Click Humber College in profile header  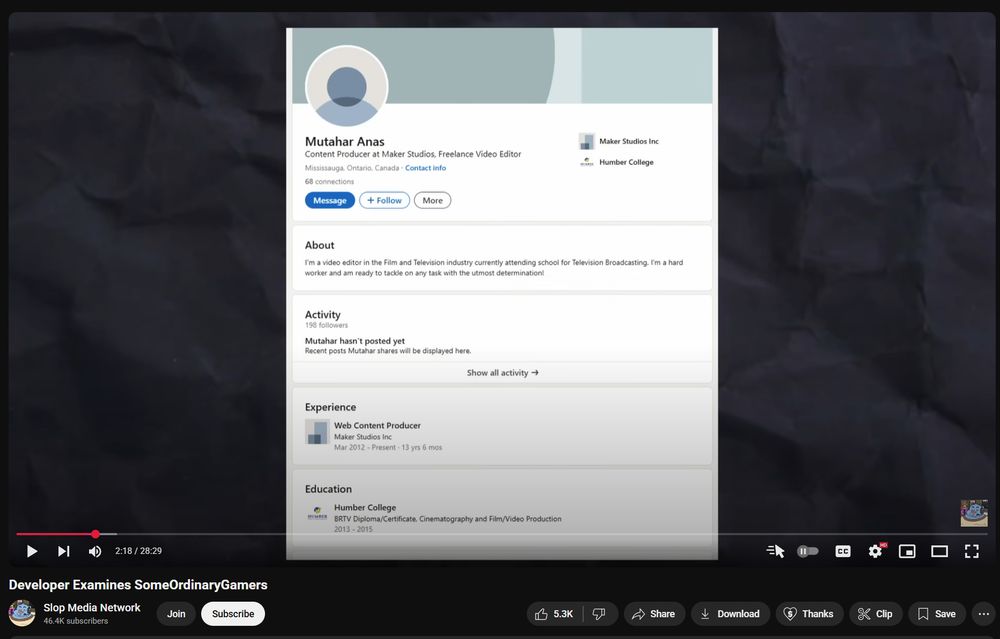coord(626,163)
